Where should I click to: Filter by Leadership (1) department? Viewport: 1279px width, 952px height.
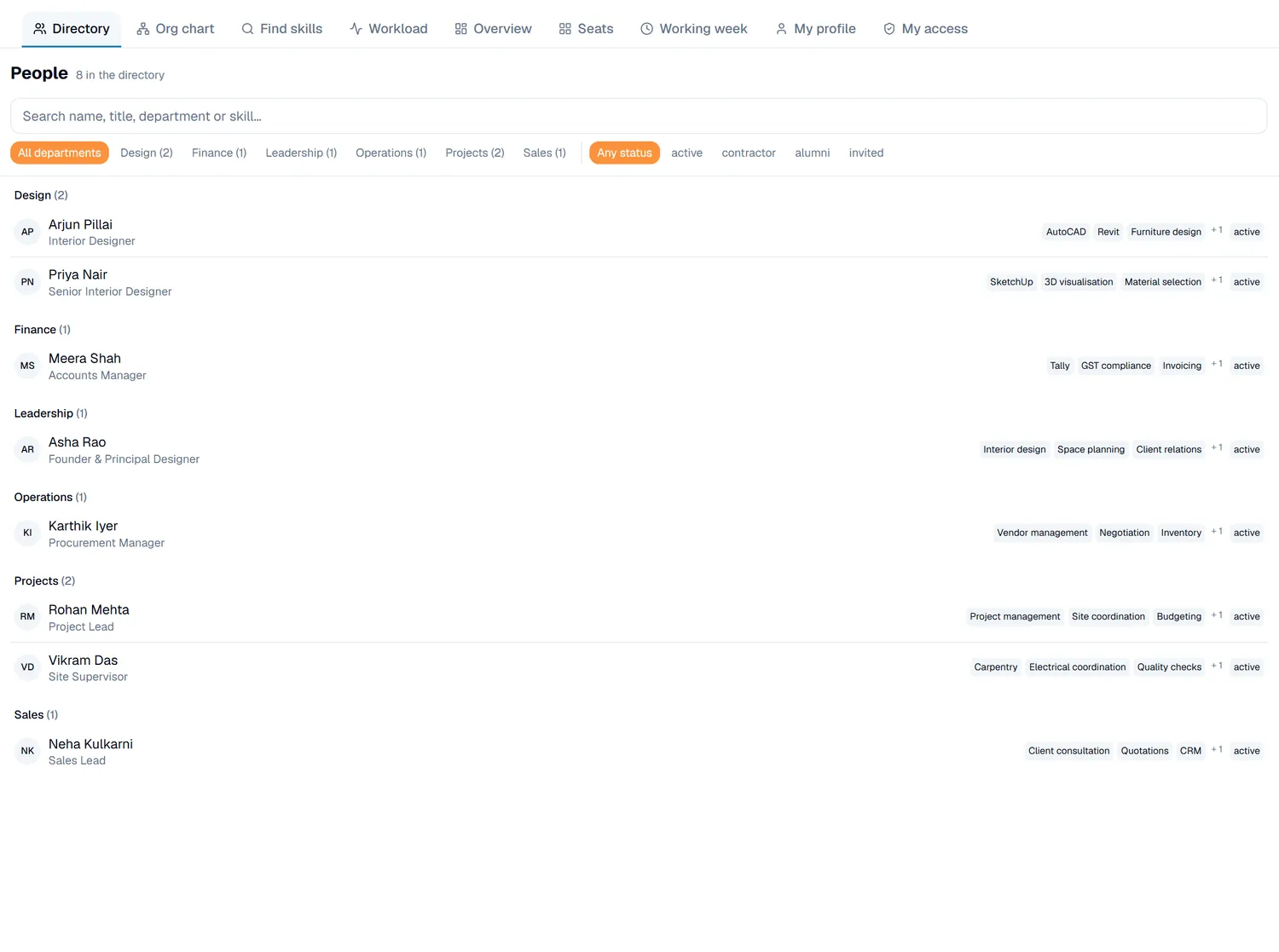tap(301, 153)
